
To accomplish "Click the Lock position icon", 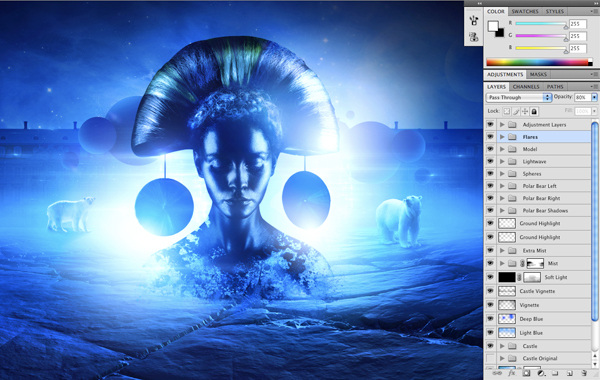I will pyautogui.click(x=525, y=111).
